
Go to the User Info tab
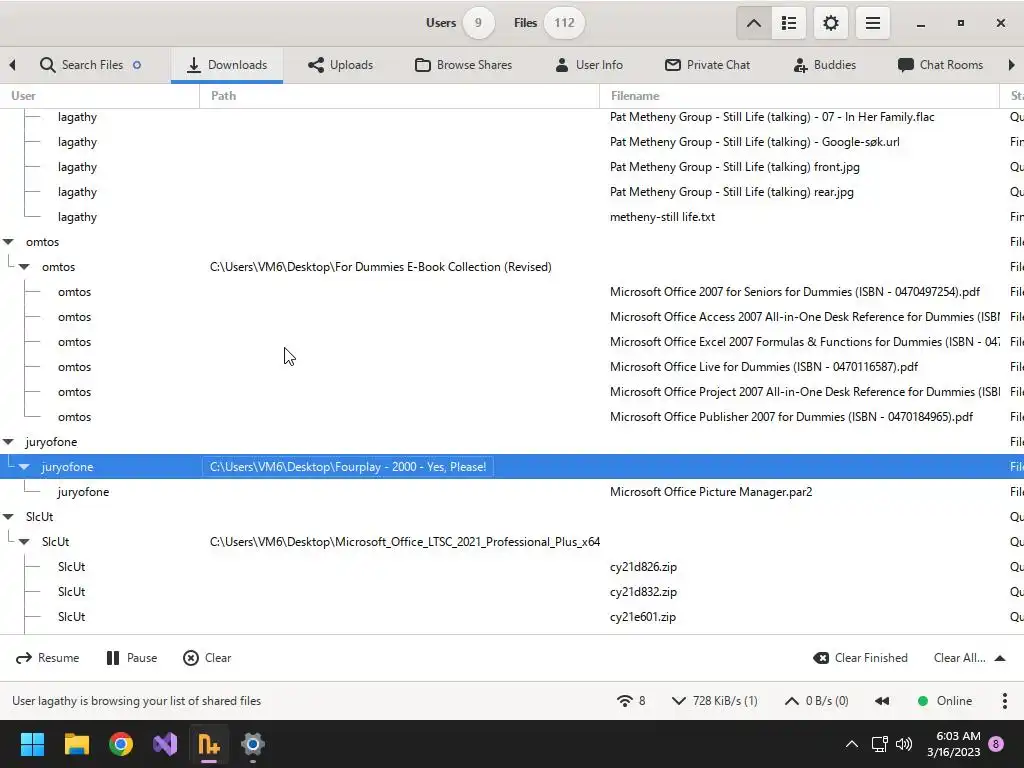pos(589,65)
